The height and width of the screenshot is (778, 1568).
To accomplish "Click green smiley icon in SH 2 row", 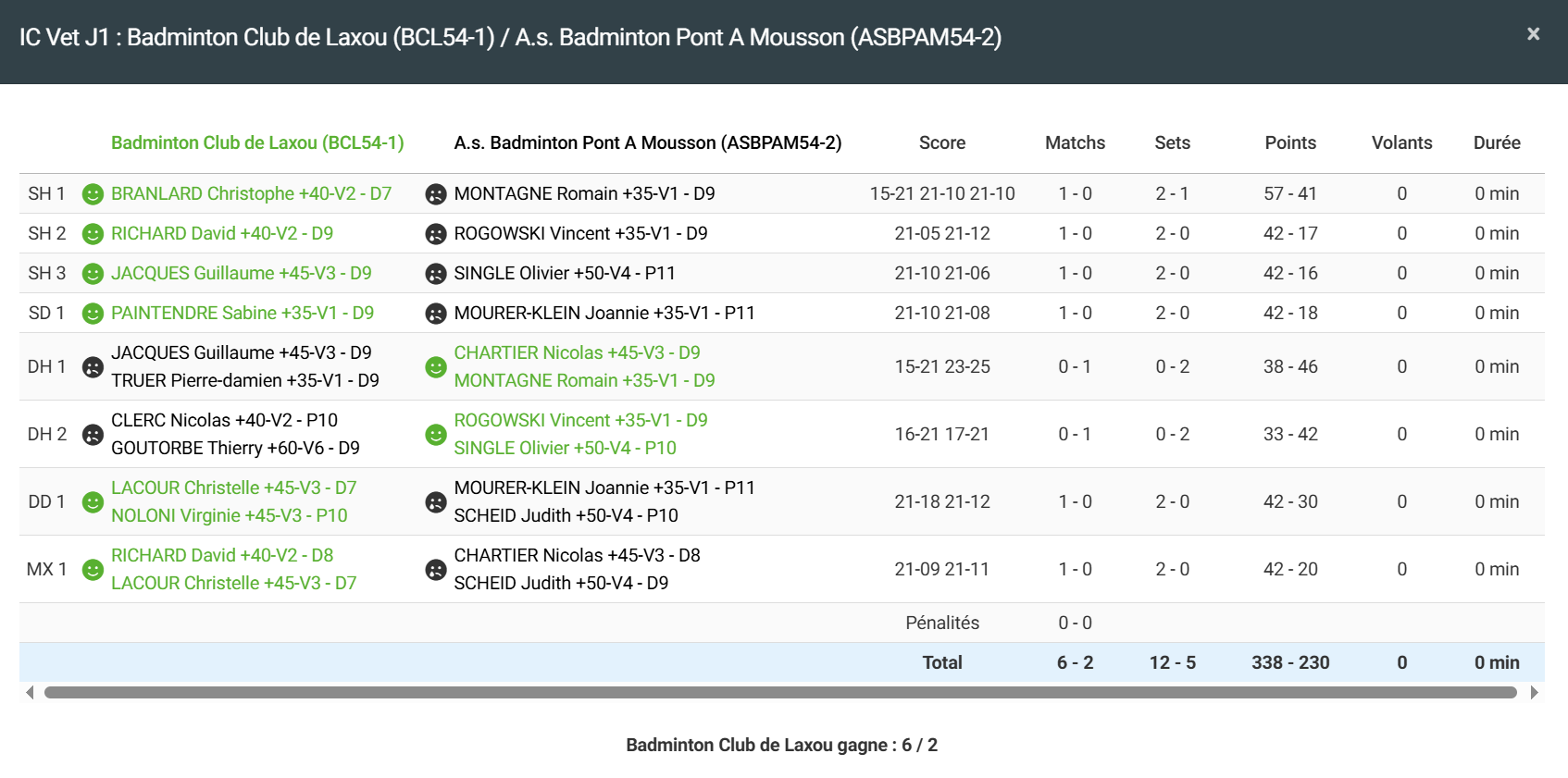I will pos(93,234).
